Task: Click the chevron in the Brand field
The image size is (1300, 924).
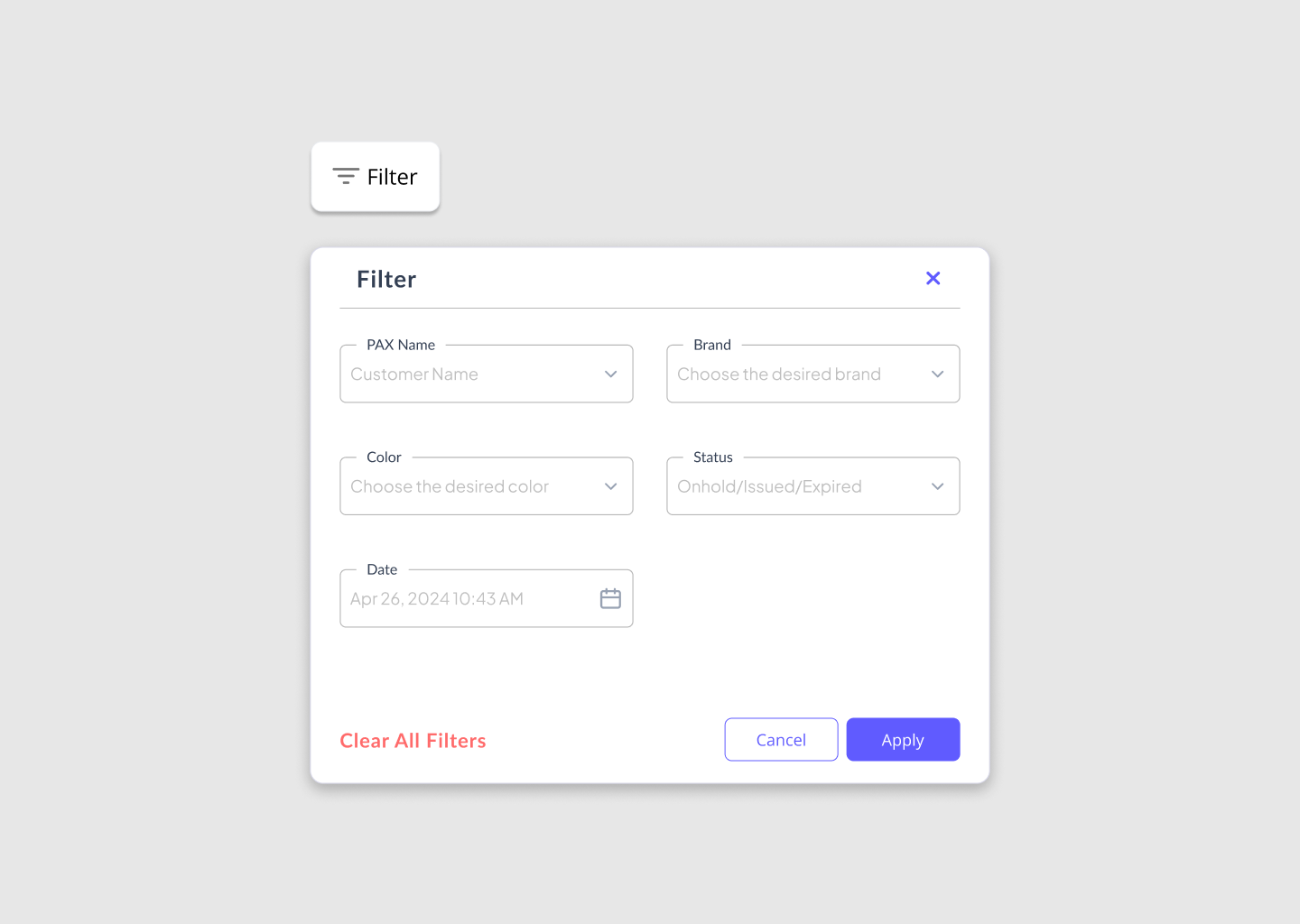Action: pos(937,374)
